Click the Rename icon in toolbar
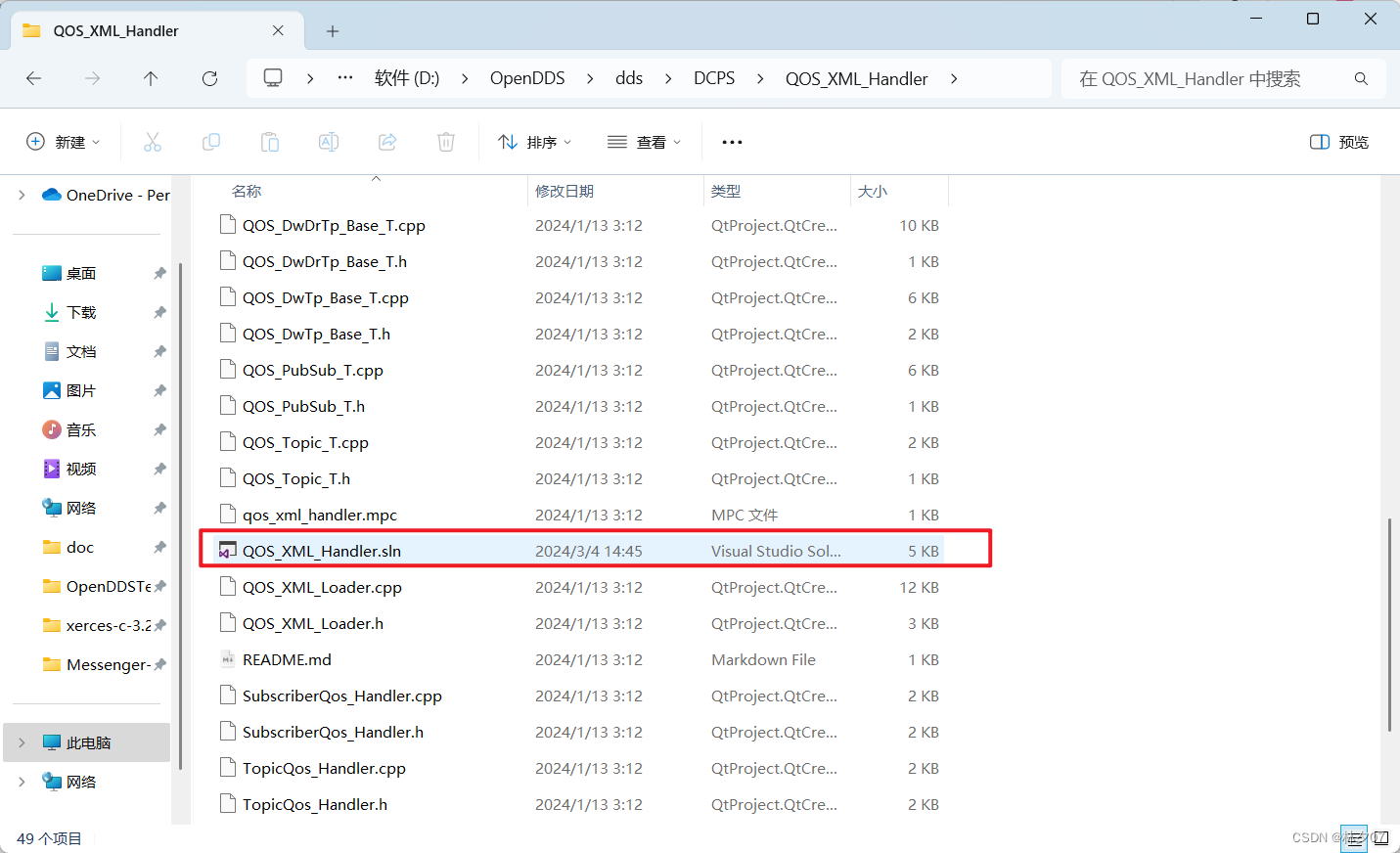This screenshot has width=1400, height=853. click(329, 142)
